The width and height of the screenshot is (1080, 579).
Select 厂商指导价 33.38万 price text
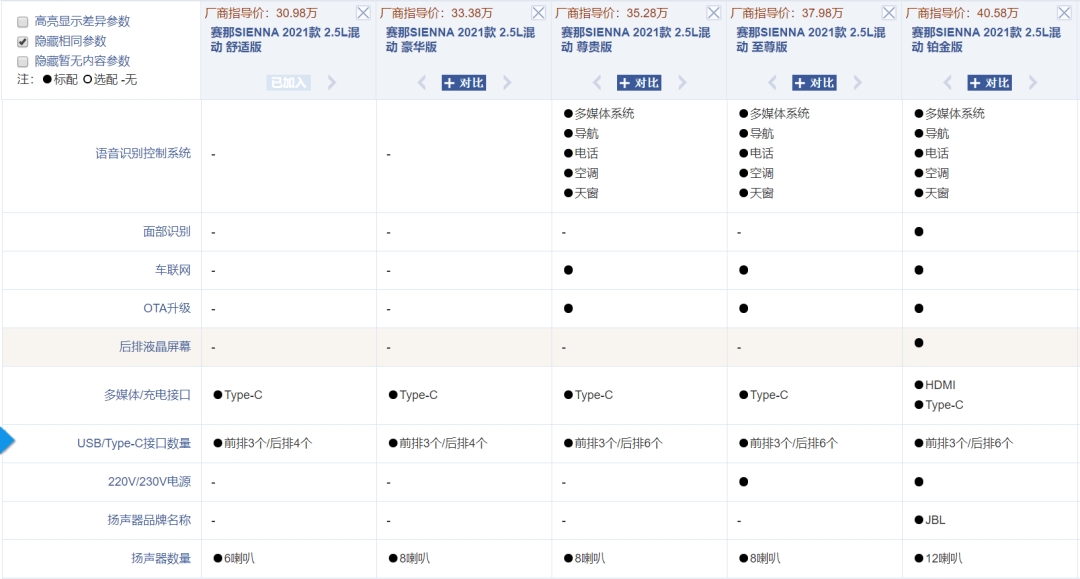(x=436, y=13)
